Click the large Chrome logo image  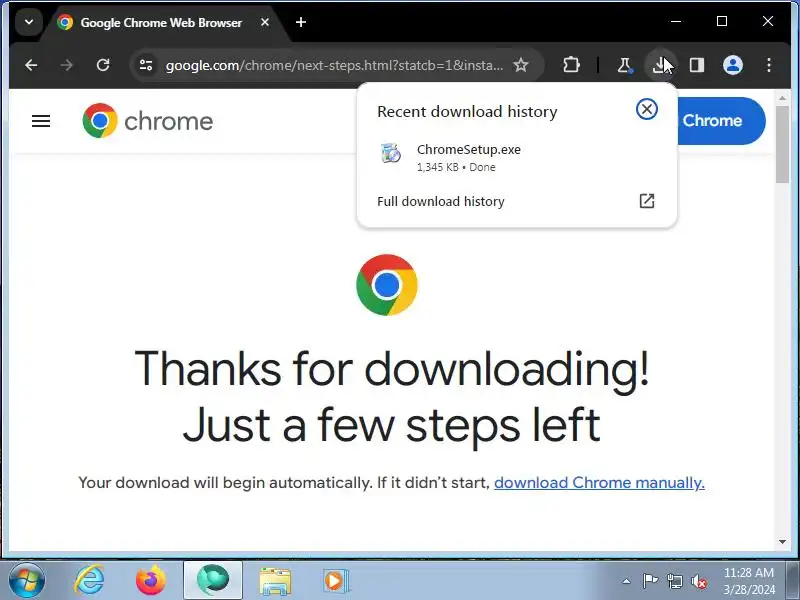tap(387, 285)
